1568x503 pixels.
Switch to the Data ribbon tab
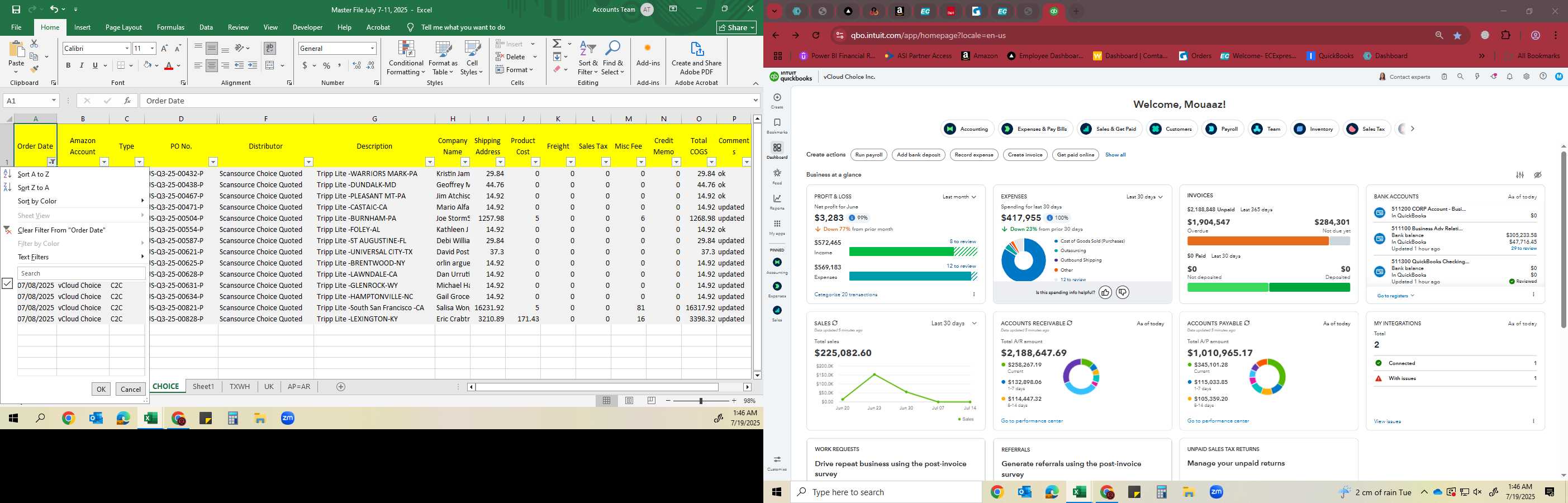[206, 27]
